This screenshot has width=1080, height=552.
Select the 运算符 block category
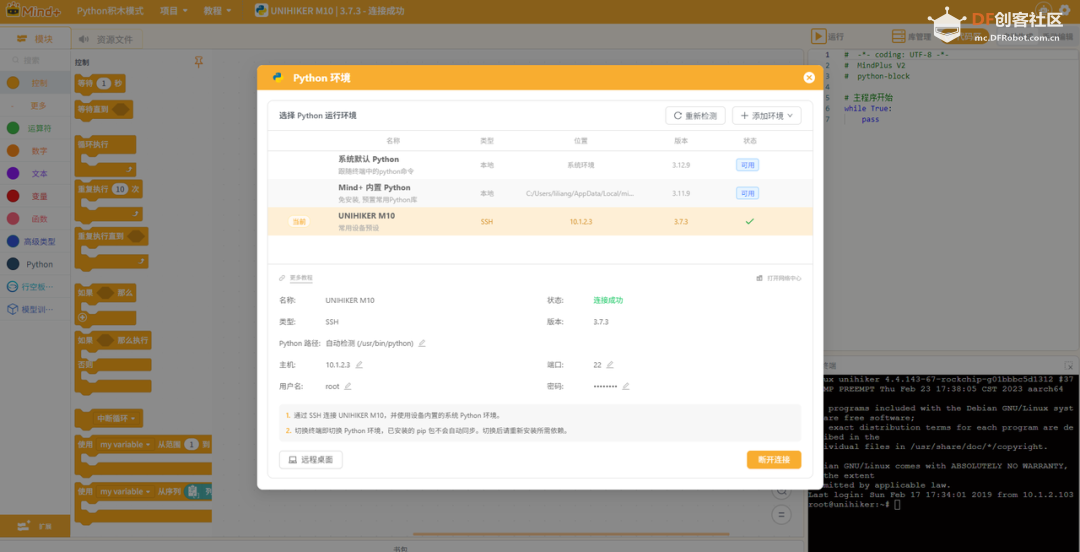[x=35, y=128]
